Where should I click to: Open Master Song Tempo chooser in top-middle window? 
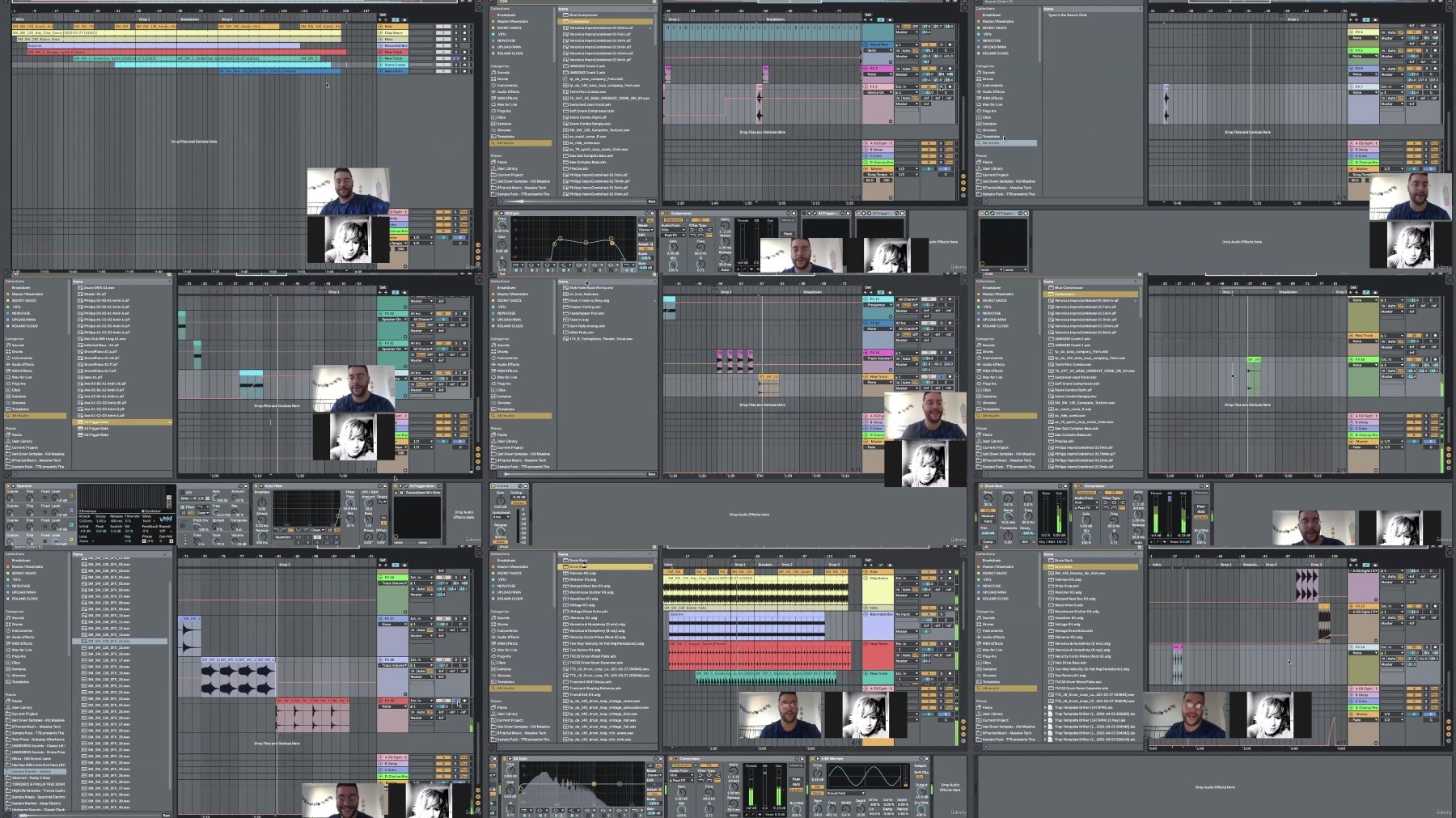(878, 175)
